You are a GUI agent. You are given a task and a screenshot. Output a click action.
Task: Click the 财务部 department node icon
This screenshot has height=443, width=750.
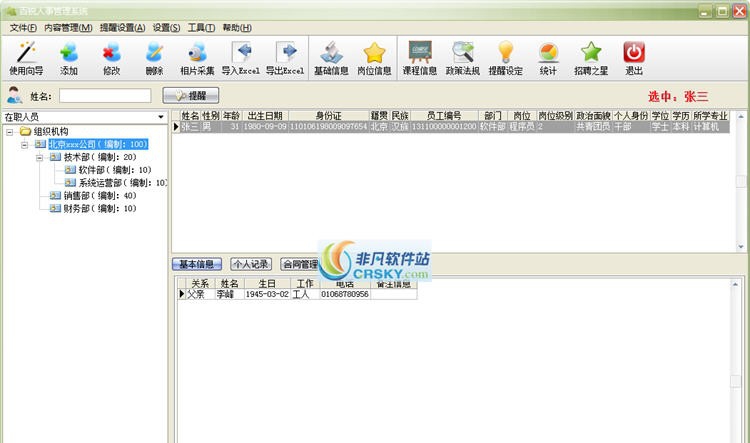pyautogui.click(x=55, y=208)
